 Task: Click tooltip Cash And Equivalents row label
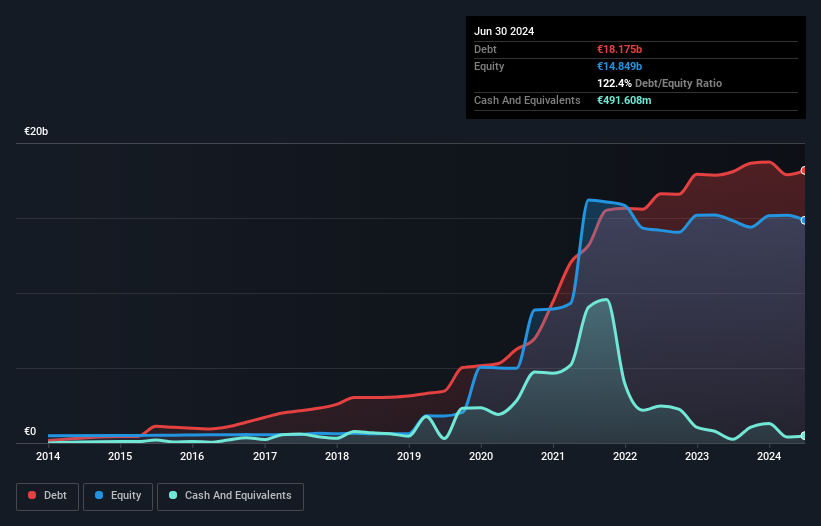point(527,100)
